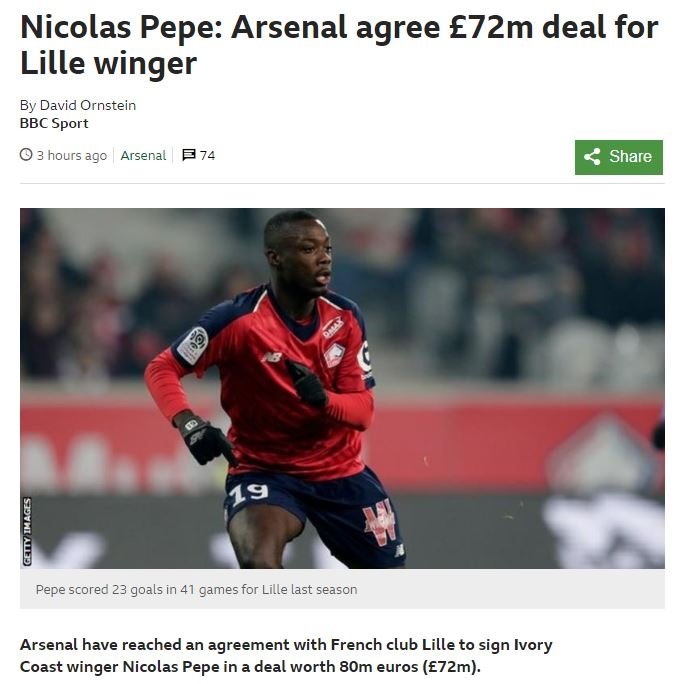This screenshot has width=680, height=684.
Task: Click the caption about 23 goals in 41 games
Action: [196, 589]
